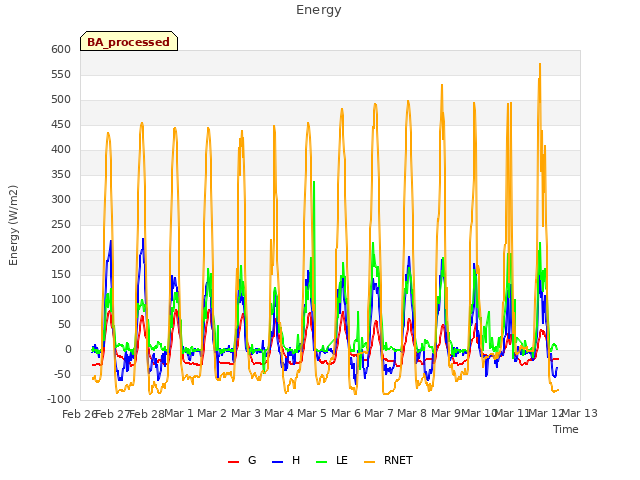640x480 pixels.
Task: Toggle the RNET series in legend
Action: pyautogui.click(x=388, y=460)
